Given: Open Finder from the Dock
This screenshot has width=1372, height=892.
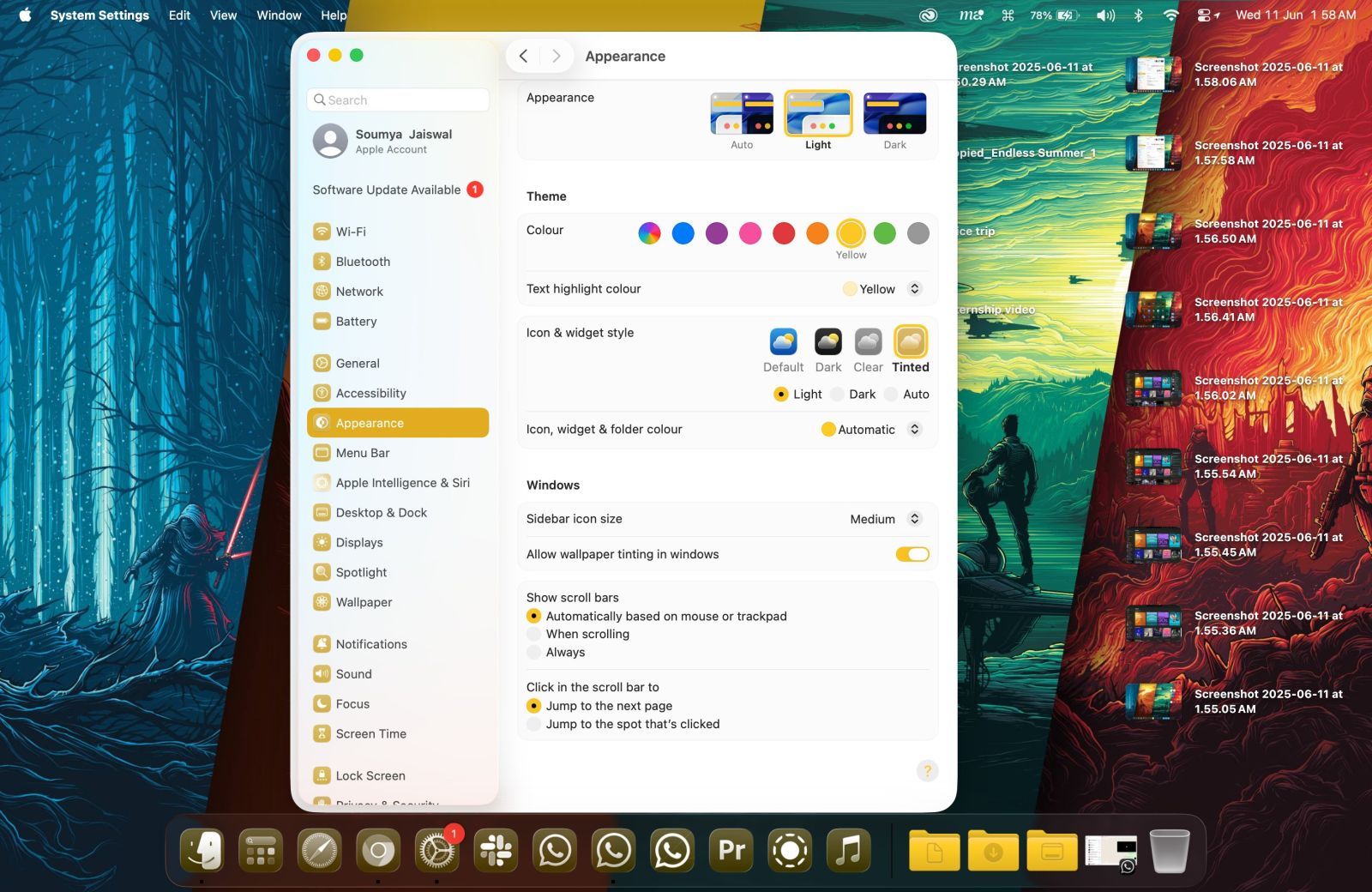Looking at the screenshot, I should tap(202, 851).
